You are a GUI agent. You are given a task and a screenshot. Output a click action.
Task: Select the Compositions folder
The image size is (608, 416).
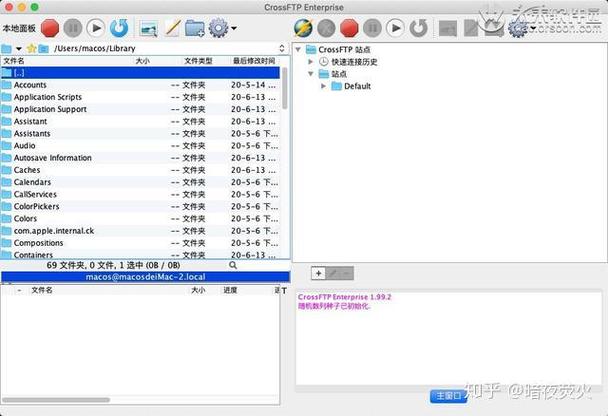pos(140,243)
